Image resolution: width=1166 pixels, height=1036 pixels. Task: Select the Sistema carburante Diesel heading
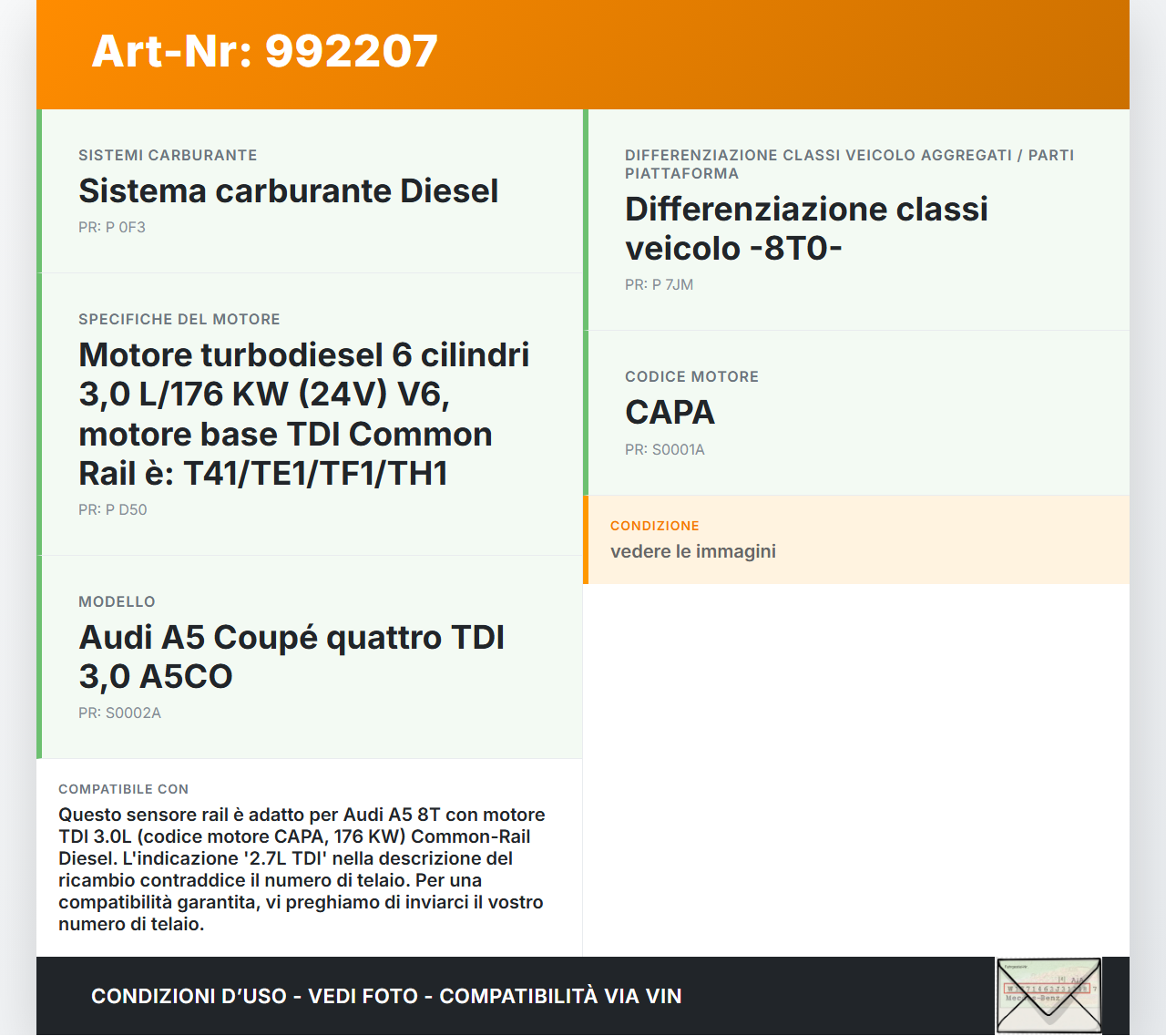coord(288,191)
